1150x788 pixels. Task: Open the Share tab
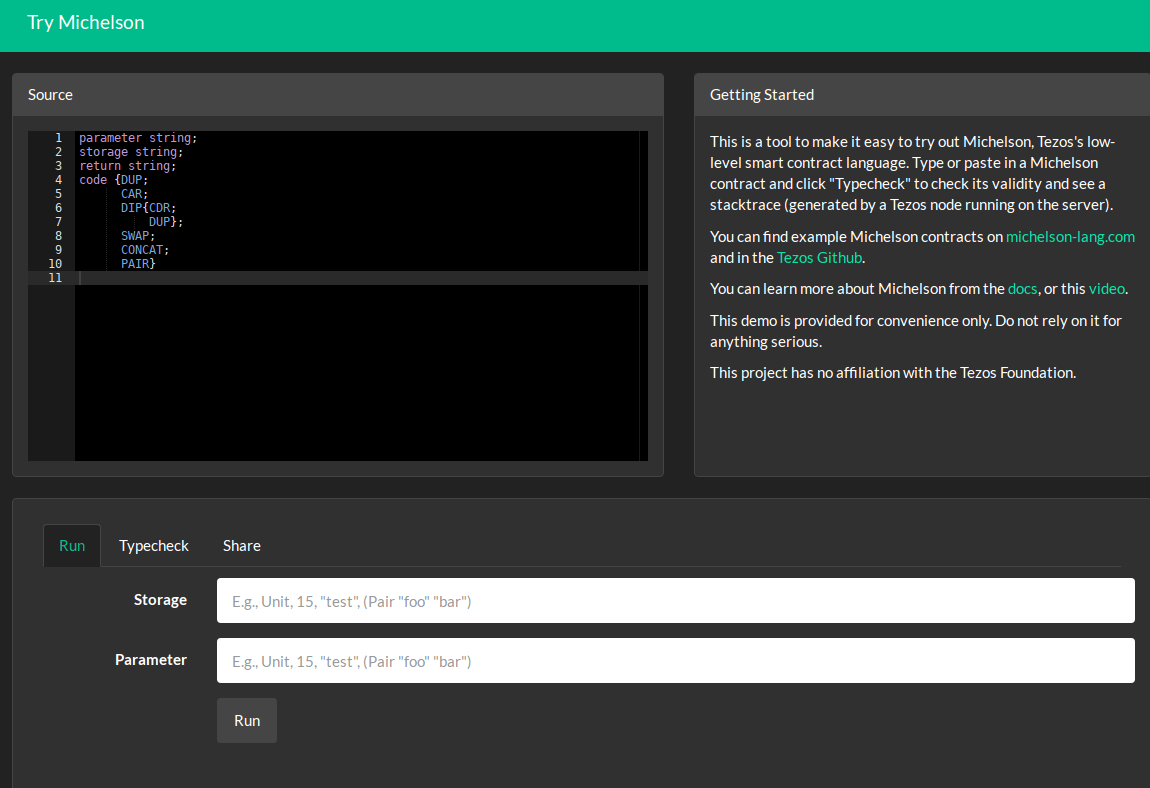coord(241,545)
